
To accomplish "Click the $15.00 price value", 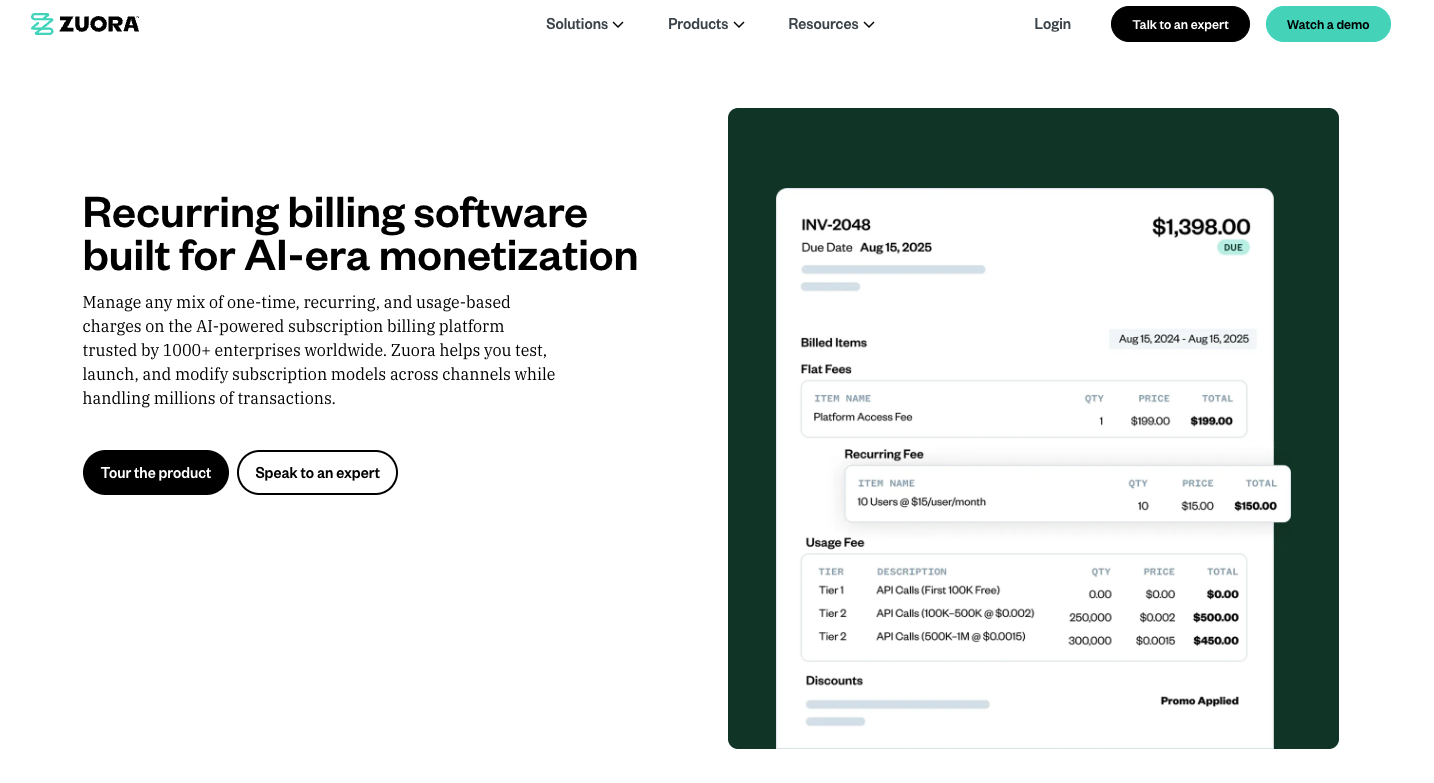I will pos(1197,506).
